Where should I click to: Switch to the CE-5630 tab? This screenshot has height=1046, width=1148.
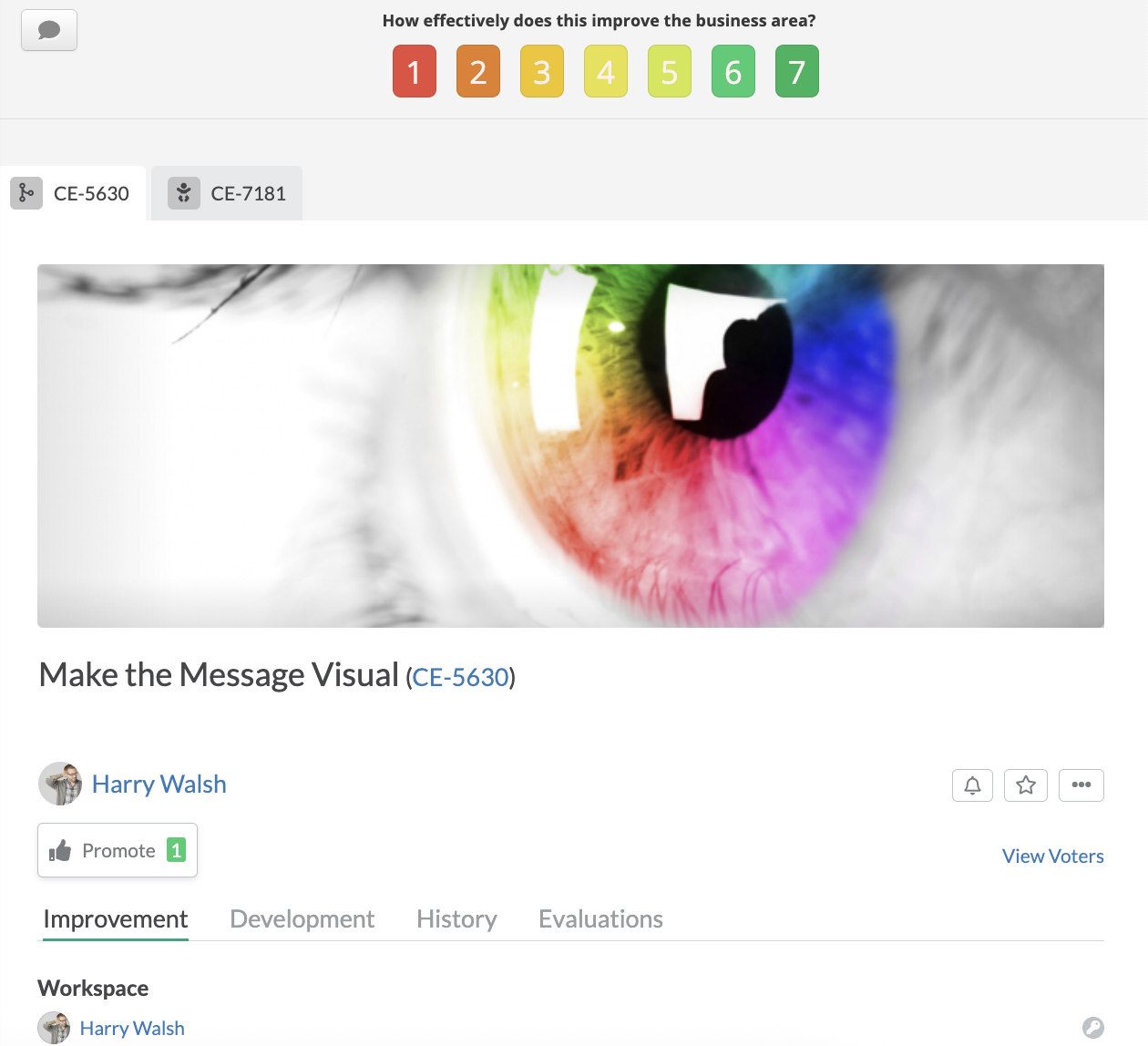pyautogui.click(x=73, y=193)
